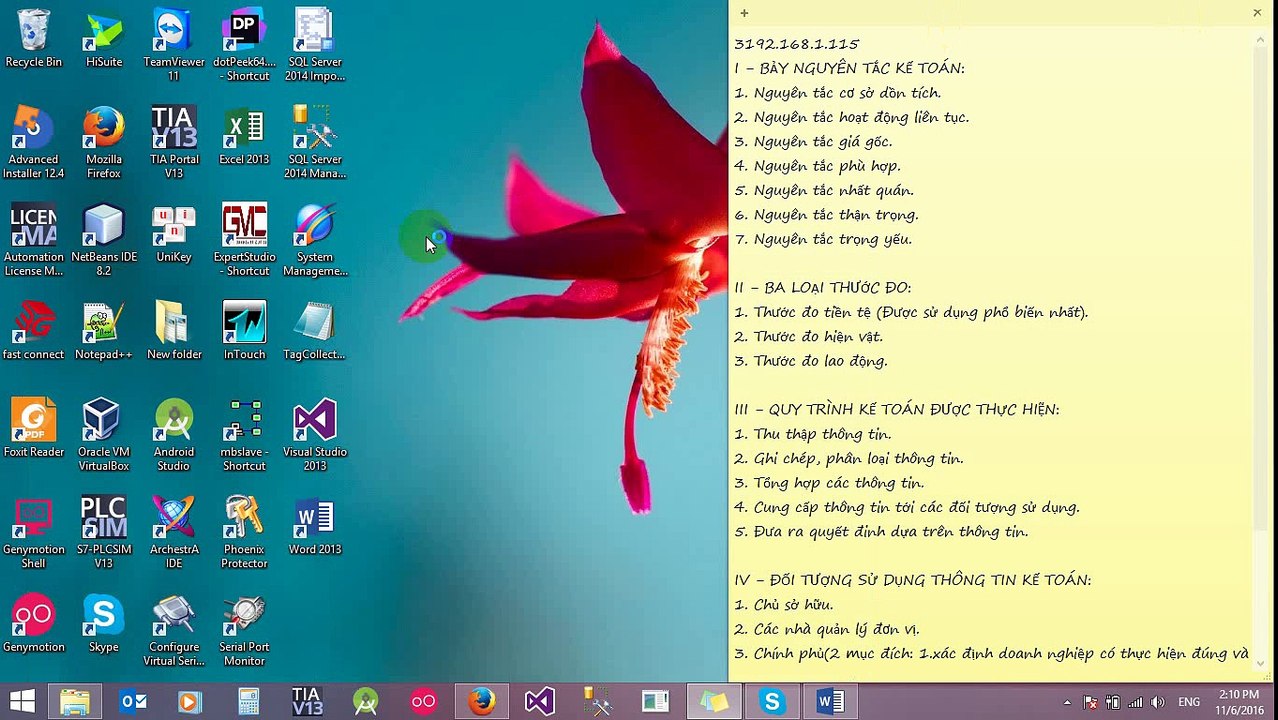Click note line 'Nguyên tắc giá gốc.'
This screenshot has height=720, width=1278.
pos(823,142)
